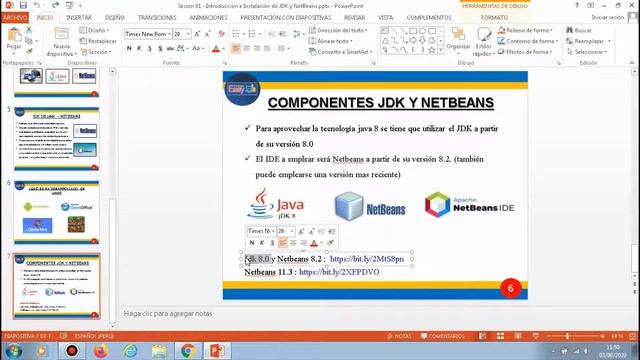Click the zoom slider handle
Image resolution: width=640 pixels, height=360 pixels.
tap(567, 336)
